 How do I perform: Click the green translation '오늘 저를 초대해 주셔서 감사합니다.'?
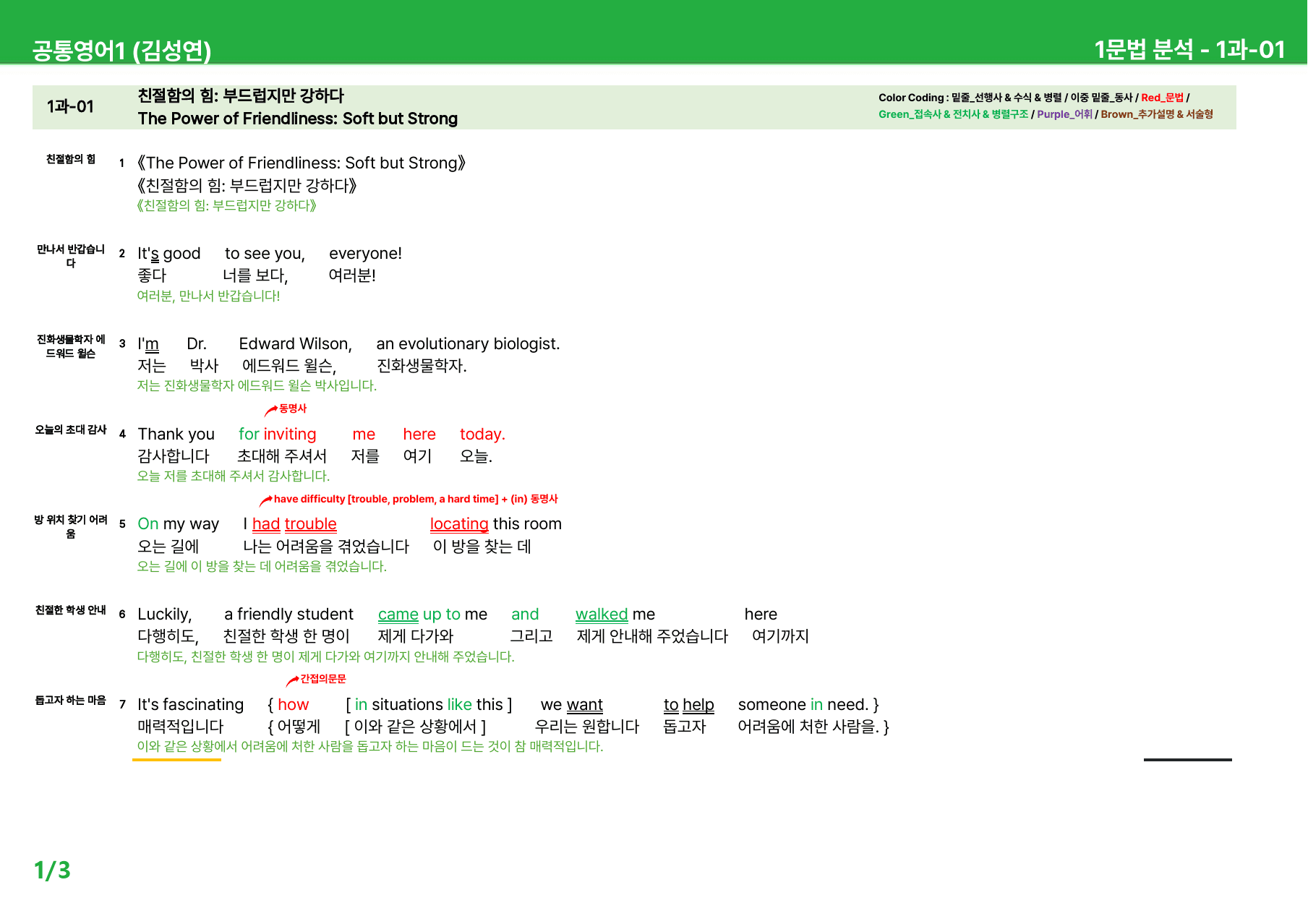tap(234, 476)
